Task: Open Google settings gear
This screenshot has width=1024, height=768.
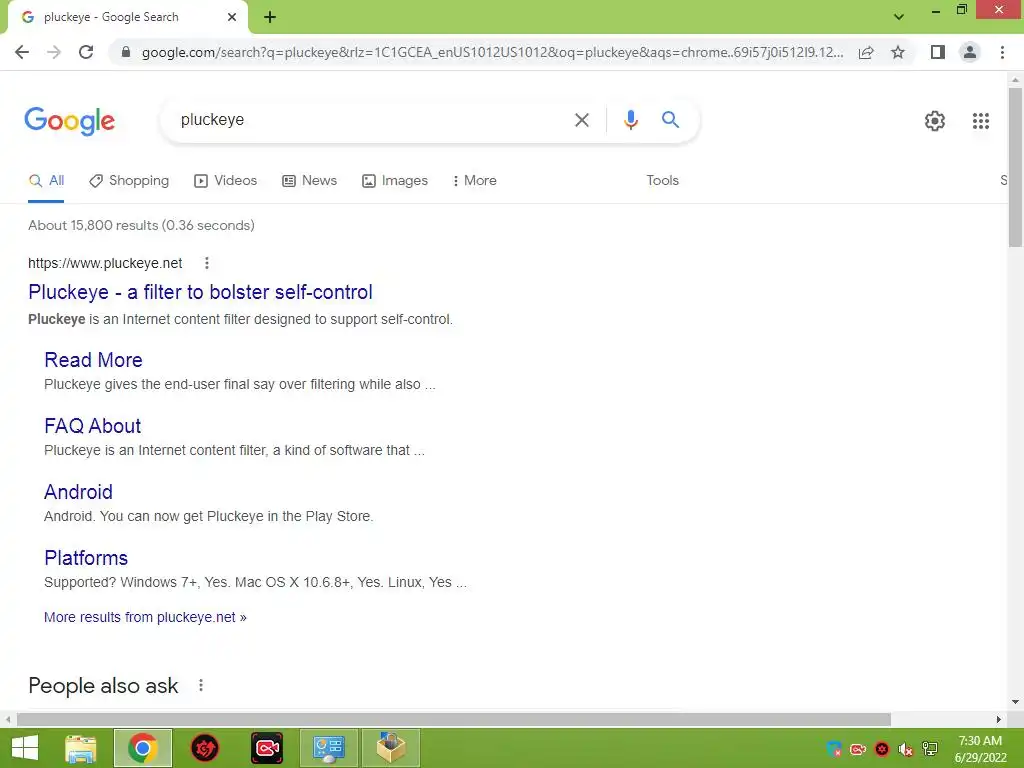Action: pyautogui.click(x=935, y=121)
